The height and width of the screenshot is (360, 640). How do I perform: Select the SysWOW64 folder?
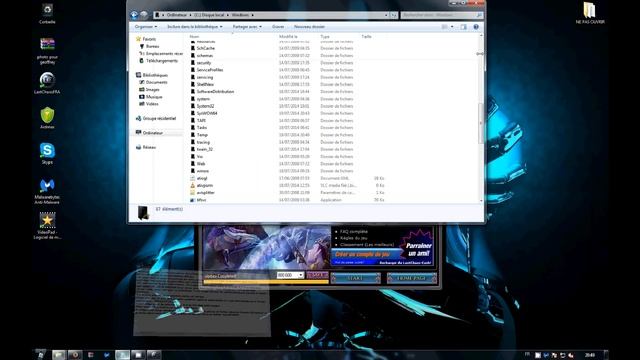tap(207, 113)
